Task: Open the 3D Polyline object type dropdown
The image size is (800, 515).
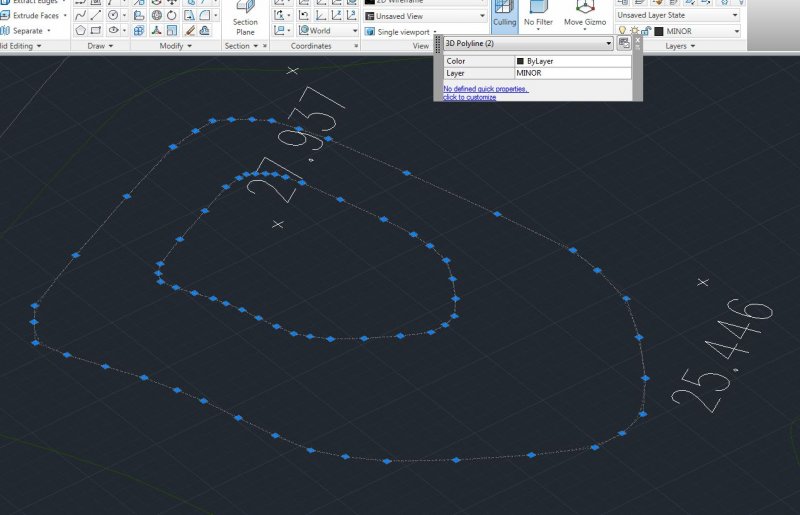Action: 608,44
